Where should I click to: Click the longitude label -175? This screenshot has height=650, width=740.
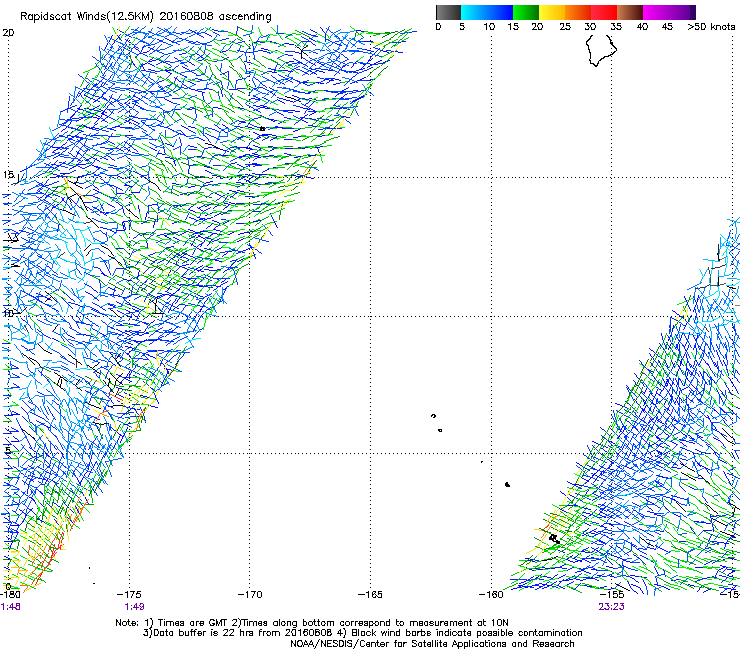(x=129, y=595)
